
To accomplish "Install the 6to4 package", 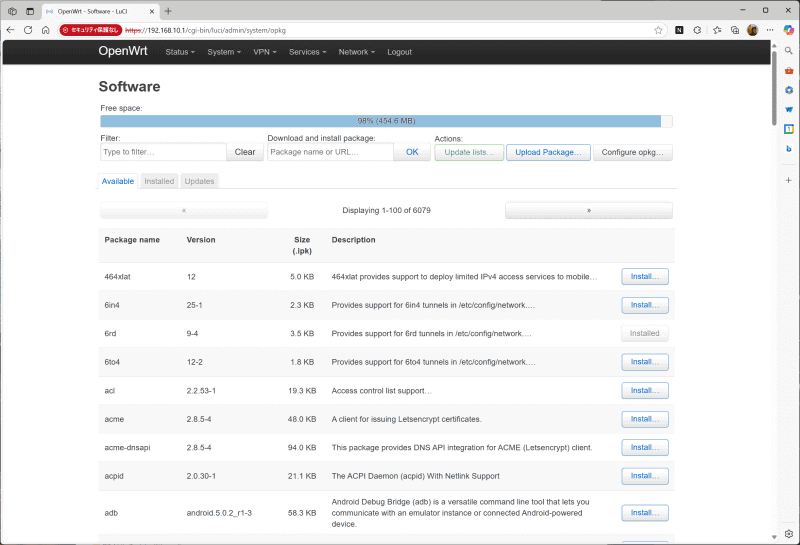I will (x=645, y=362).
